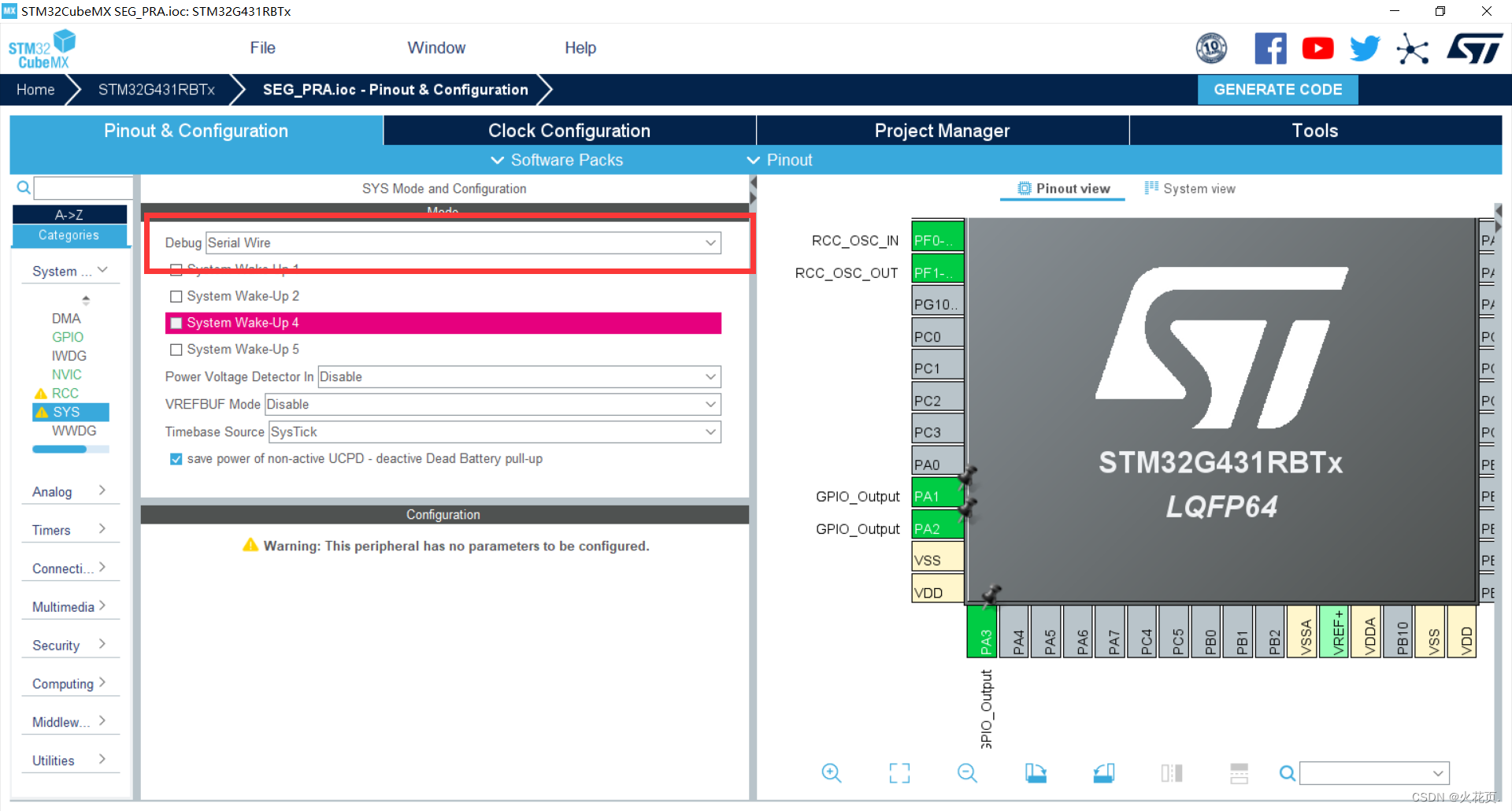Click the category search input field

83,187
